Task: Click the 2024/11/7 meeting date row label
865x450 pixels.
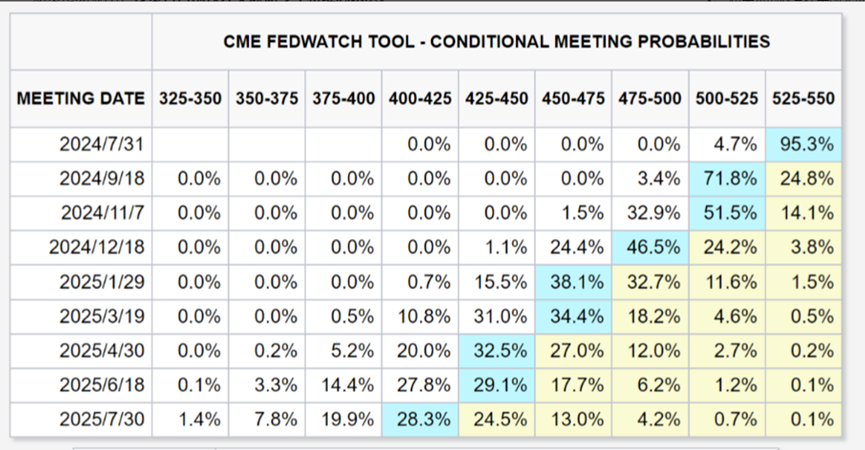Action: [99, 213]
